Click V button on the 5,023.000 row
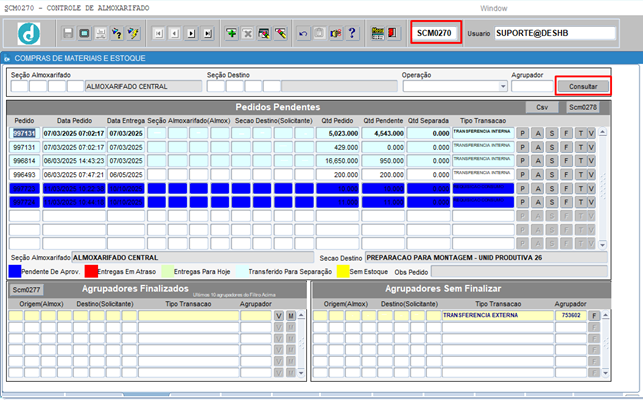Image resolution: width=643 pixels, height=400 pixels. pos(591,133)
